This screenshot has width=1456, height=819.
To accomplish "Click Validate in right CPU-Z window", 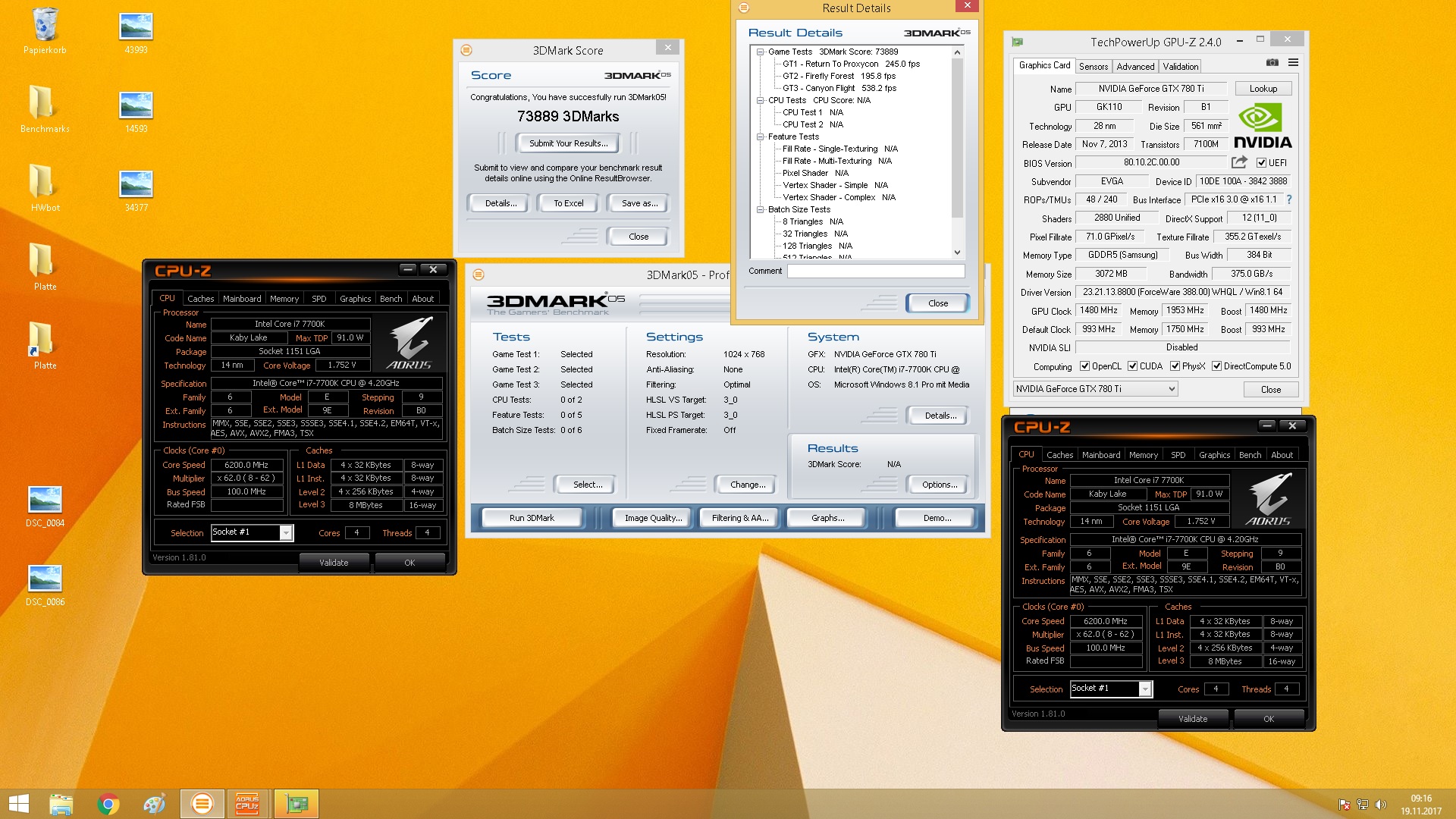I will click(x=1193, y=719).
